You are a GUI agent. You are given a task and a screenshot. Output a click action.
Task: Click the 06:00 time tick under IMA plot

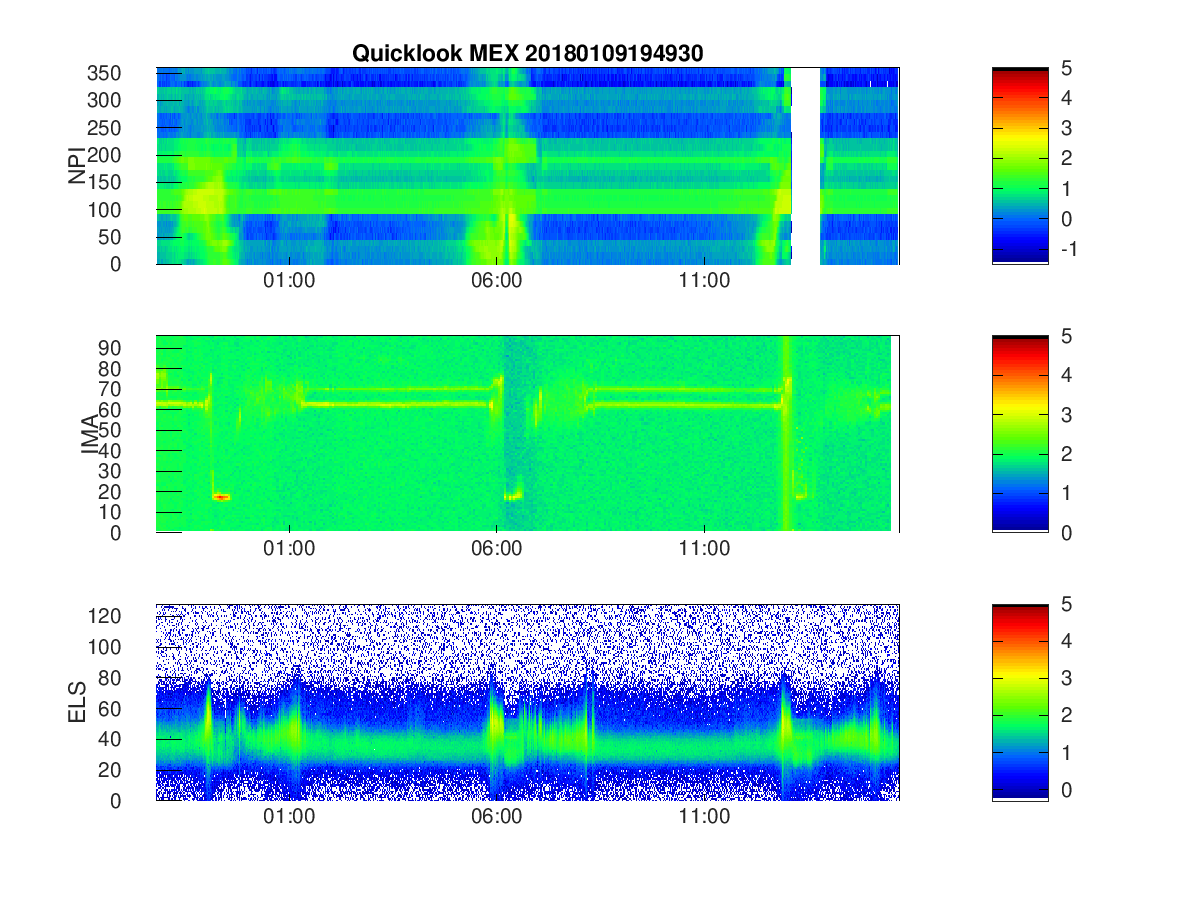coord(497,549)
